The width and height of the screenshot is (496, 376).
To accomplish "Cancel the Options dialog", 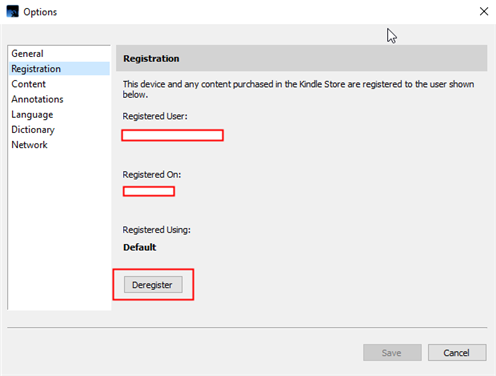I will [457, 353].
